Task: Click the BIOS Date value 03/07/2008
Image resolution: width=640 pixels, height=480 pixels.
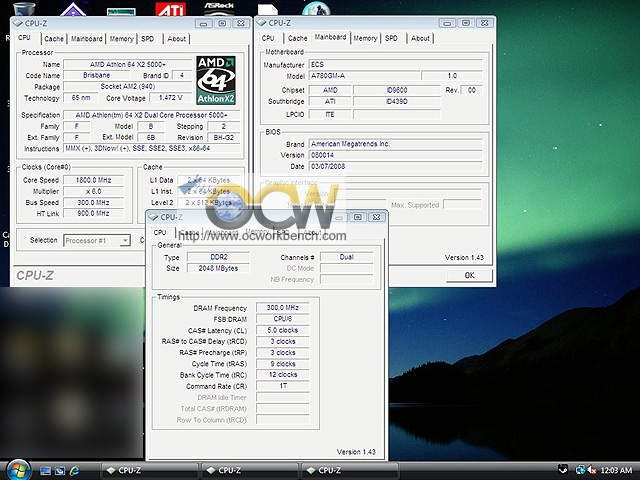Action: pos(396,167)
